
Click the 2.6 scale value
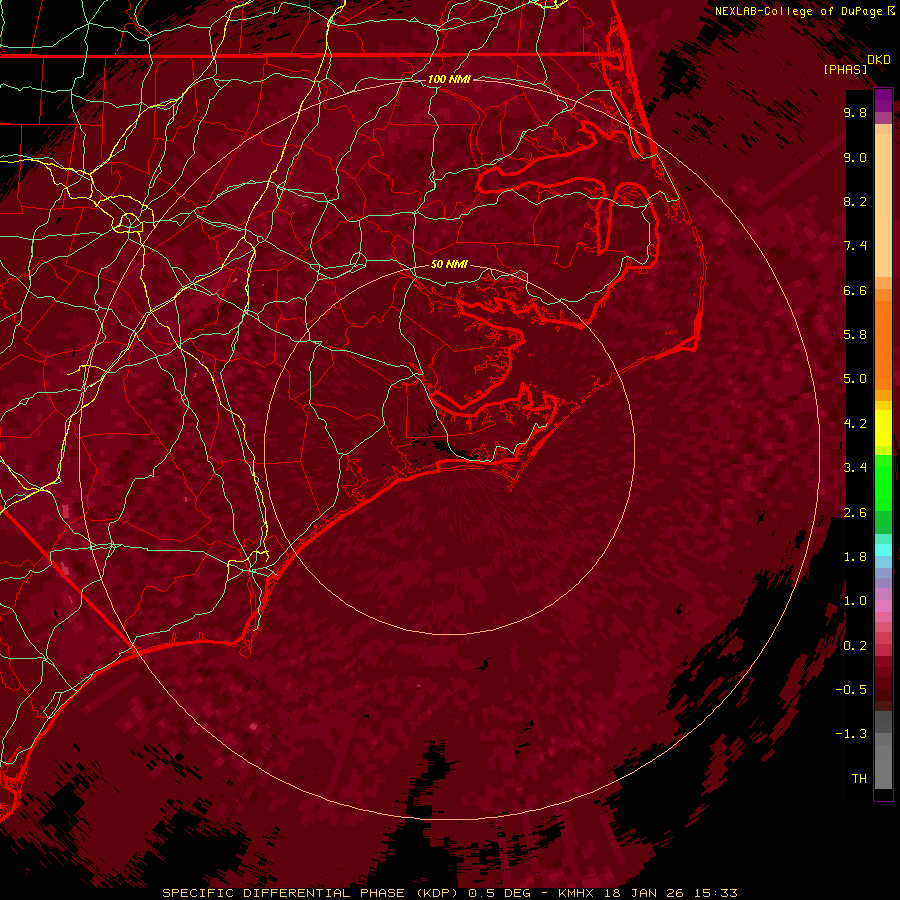[855, 513]
